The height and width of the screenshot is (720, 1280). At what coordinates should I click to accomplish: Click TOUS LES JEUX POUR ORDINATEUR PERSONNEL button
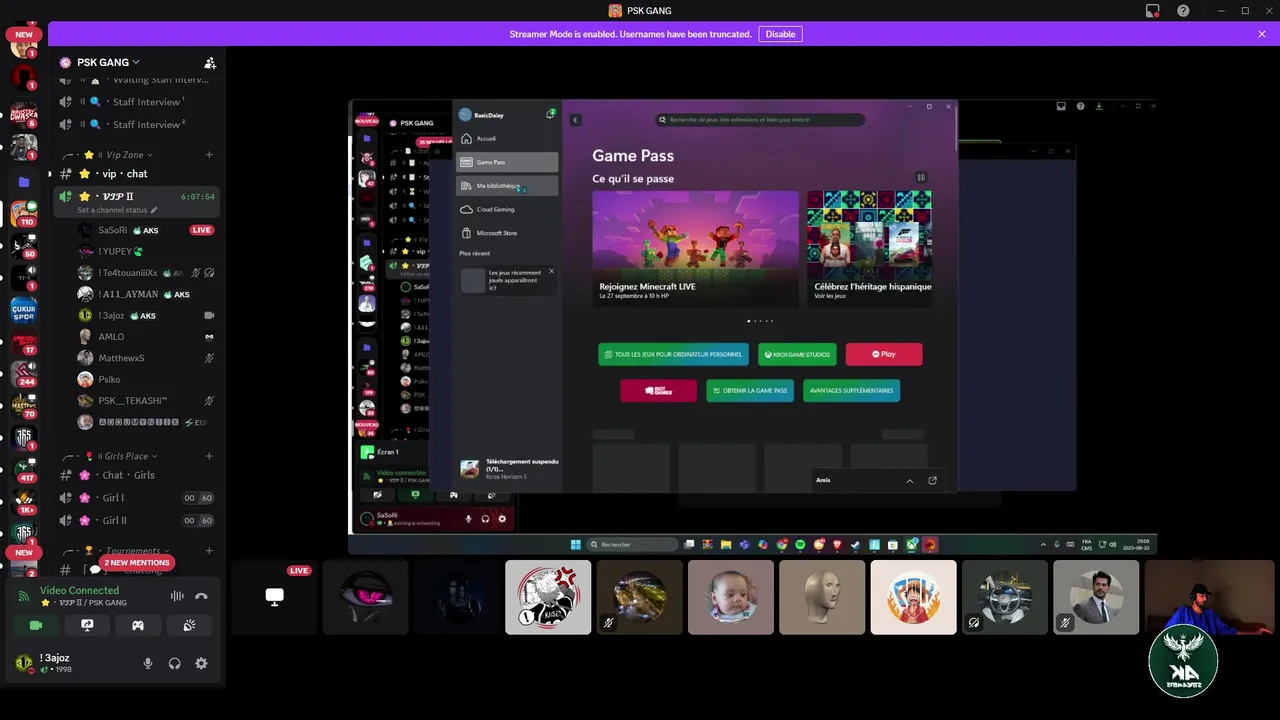point(673,354)
